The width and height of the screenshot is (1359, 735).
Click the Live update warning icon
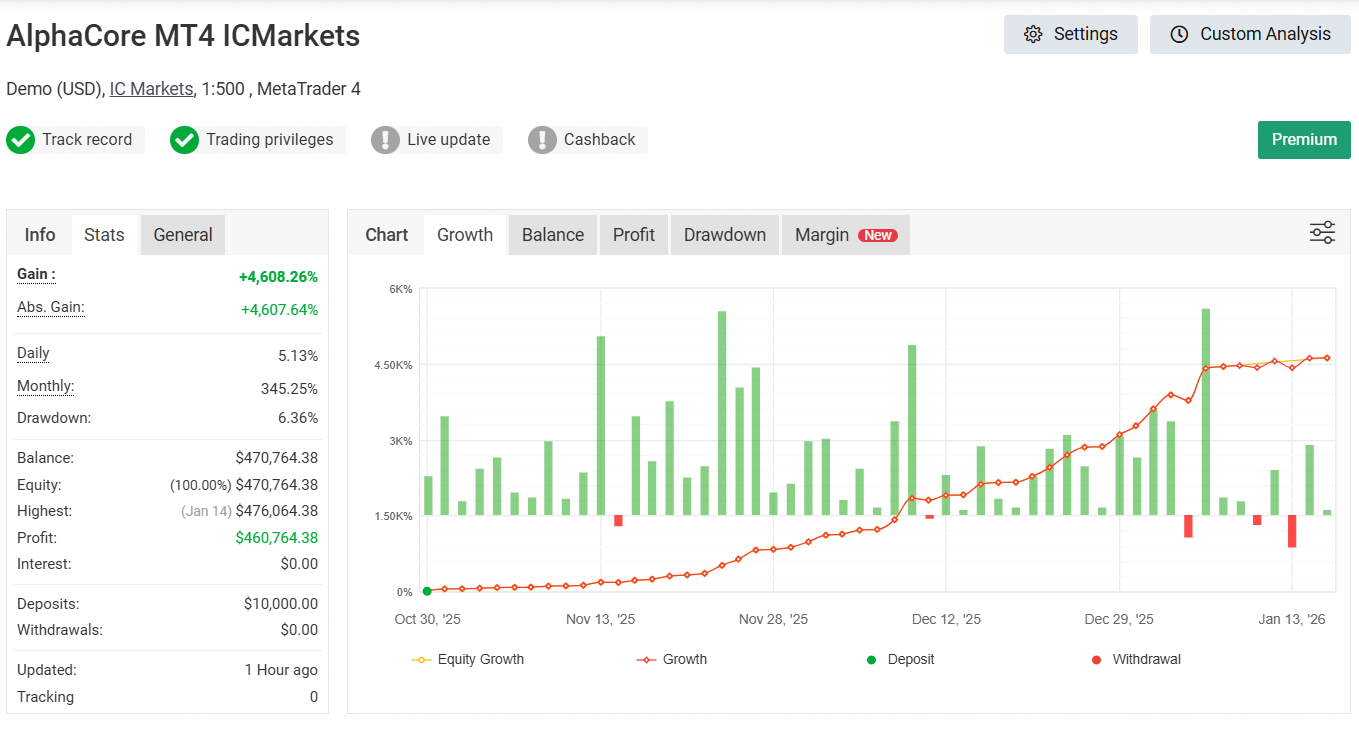(x=385, y=140)
